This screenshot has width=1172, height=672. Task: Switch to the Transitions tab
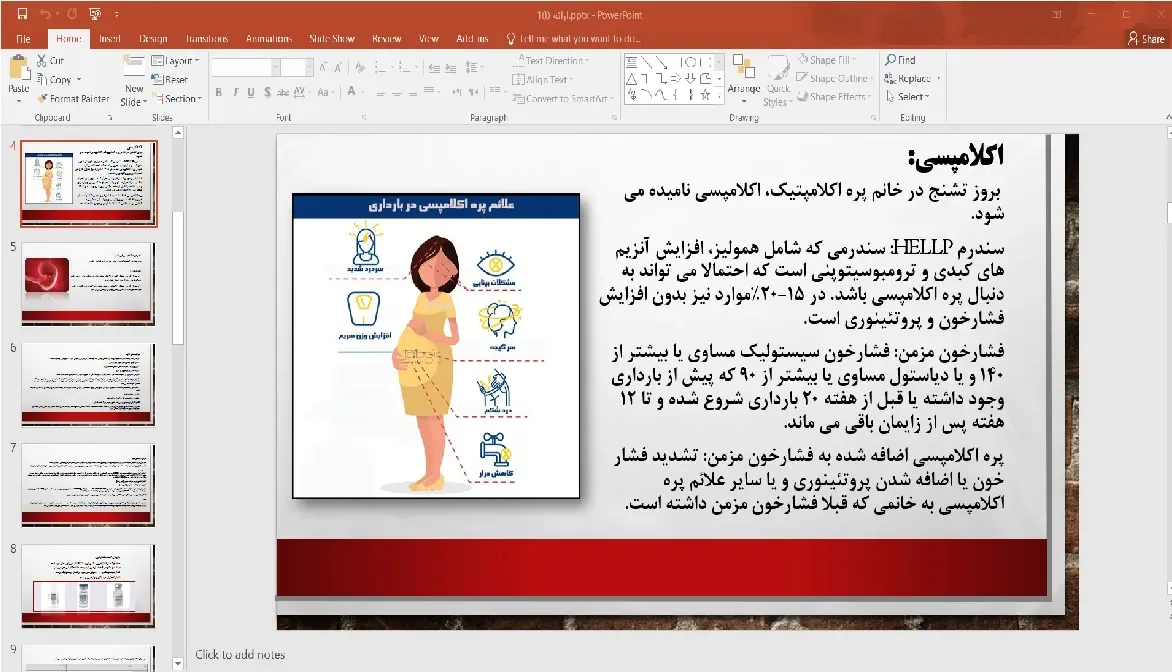pos(207,38)
